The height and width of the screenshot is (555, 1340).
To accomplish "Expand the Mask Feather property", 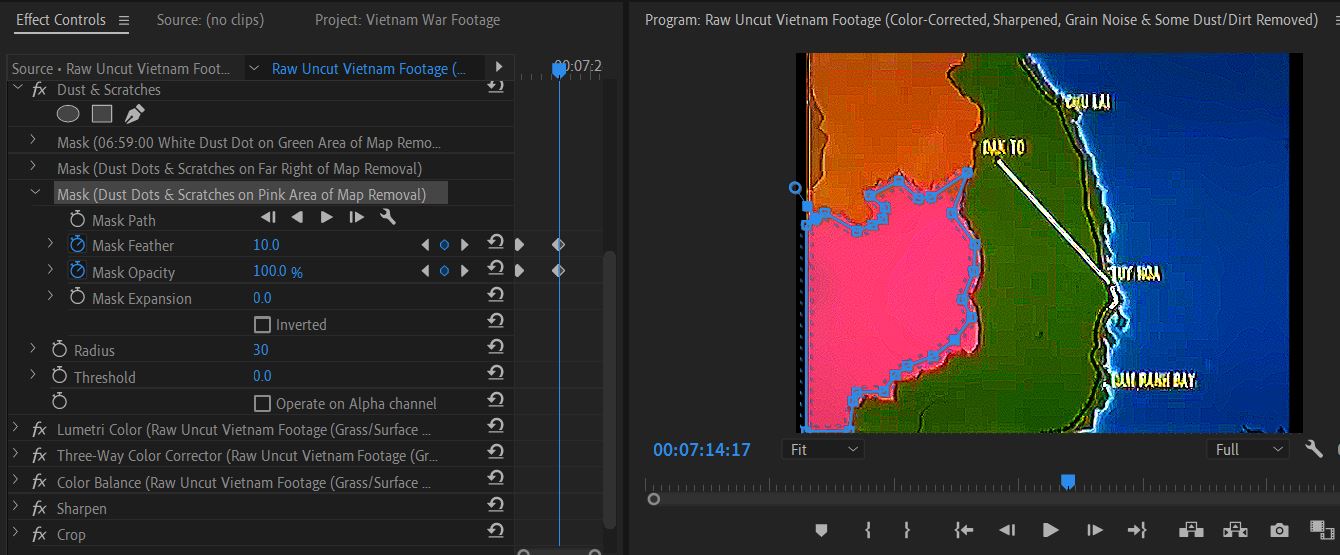I will [51, 244].
